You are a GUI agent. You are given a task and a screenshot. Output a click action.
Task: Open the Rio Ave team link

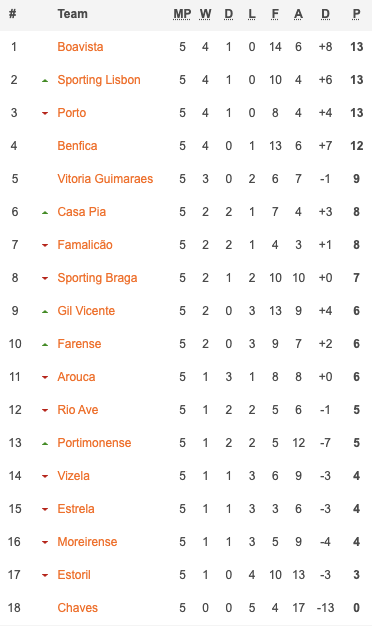tap(78, 410)
